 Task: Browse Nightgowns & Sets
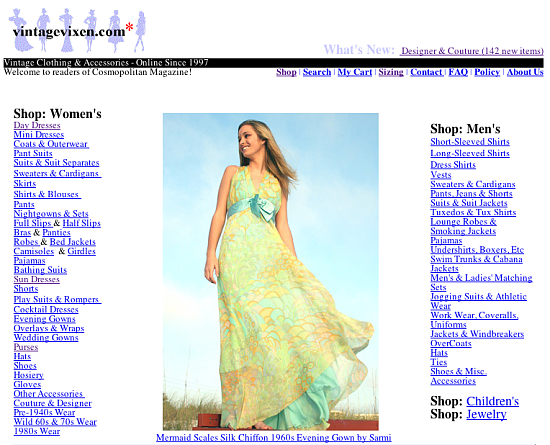pyautogui.click(x=51, y=214)
